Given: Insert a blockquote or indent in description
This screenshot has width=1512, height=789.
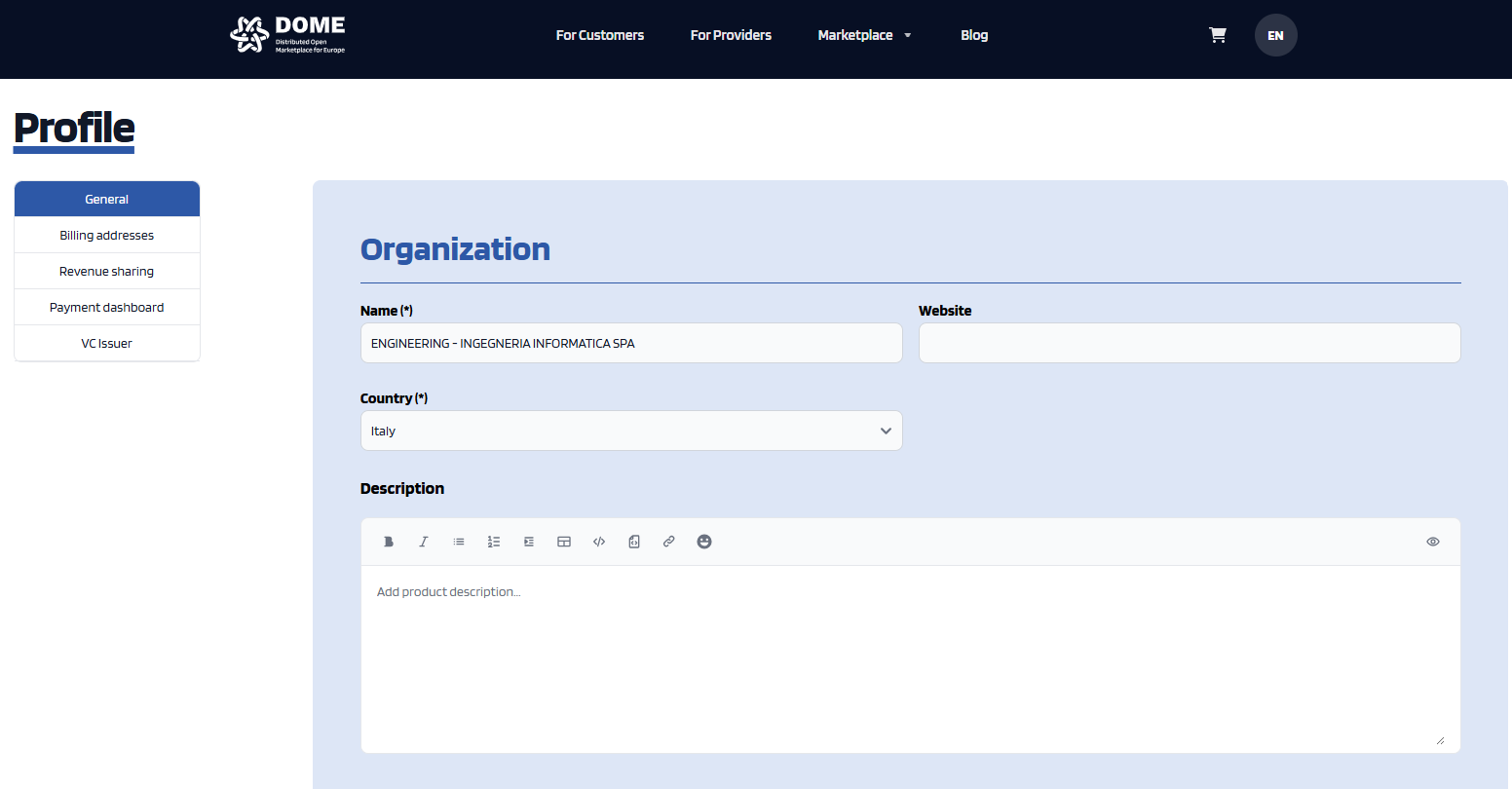Looking at the screenshot, I should 529,542.
